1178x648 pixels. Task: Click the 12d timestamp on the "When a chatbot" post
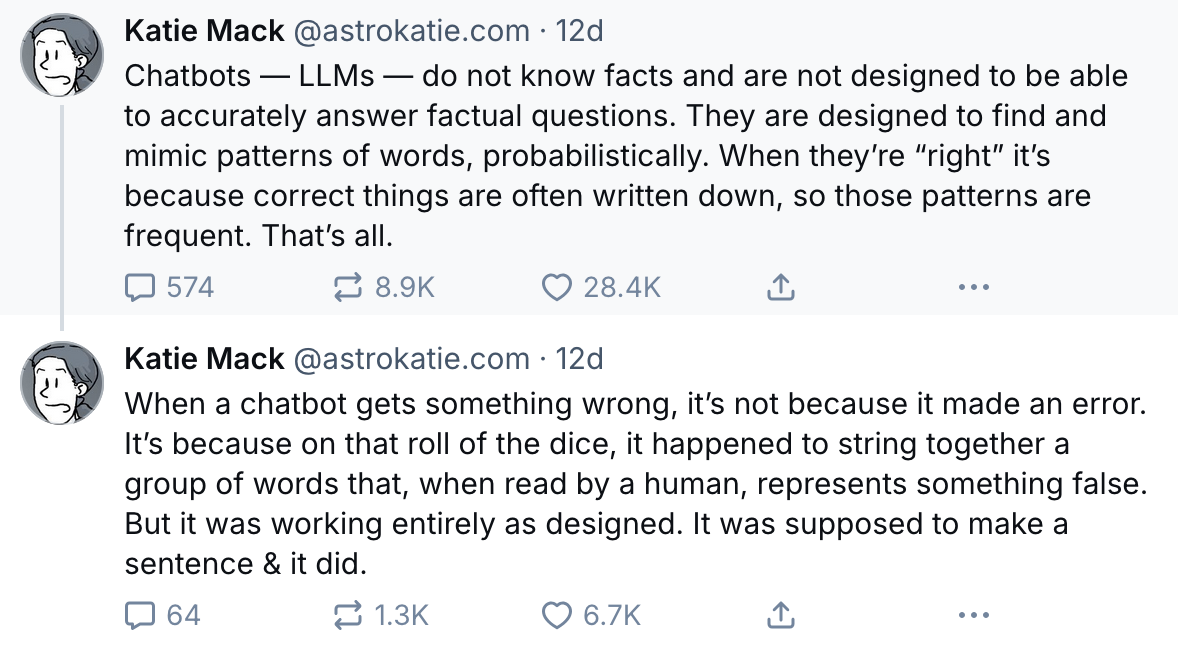click(x=580, y=358)
